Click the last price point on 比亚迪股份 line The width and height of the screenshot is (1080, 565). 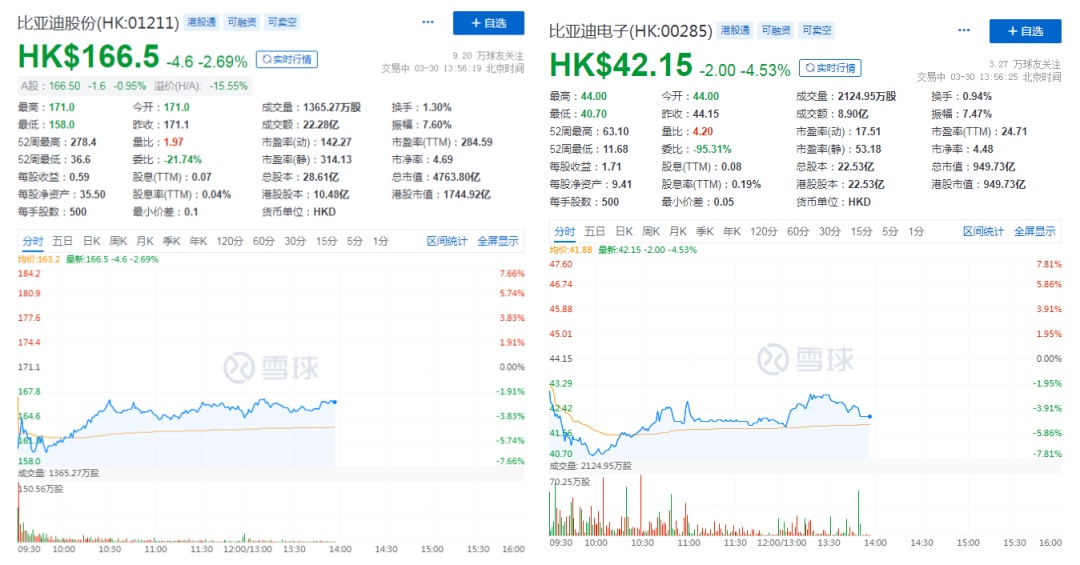pos(335,402)
